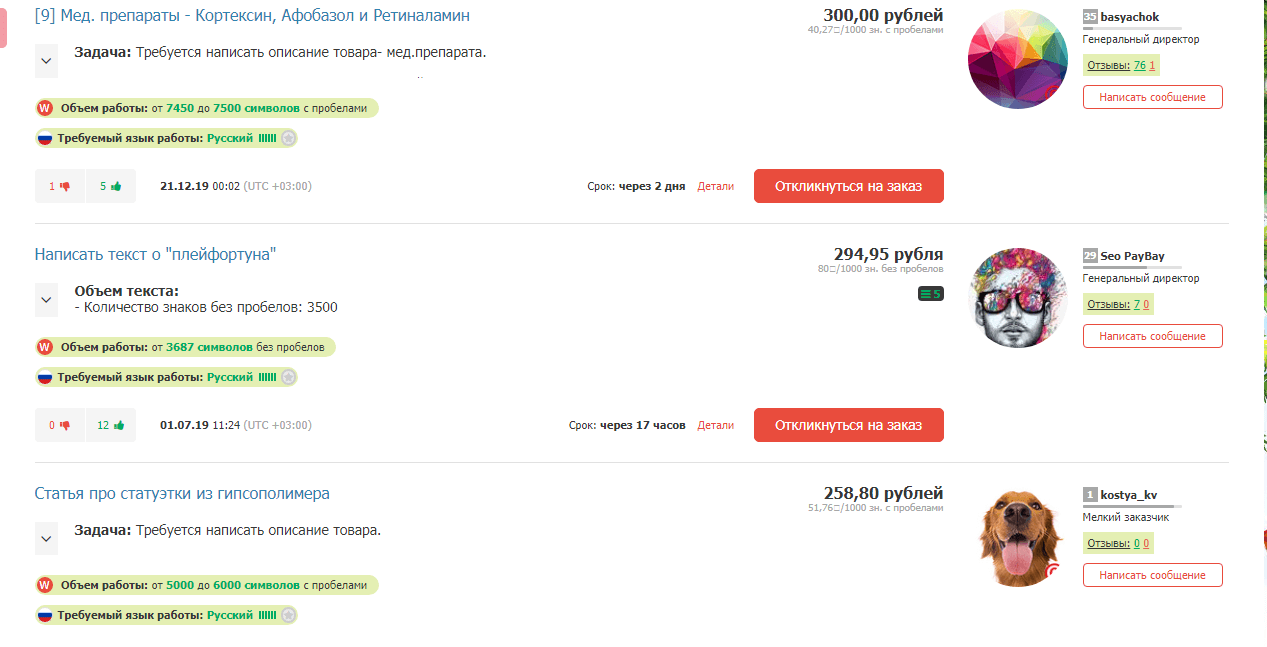The height and width of the screenshot is (647, 1267).
Task: Click basyachok's rating level badge
Action: 1090,17
